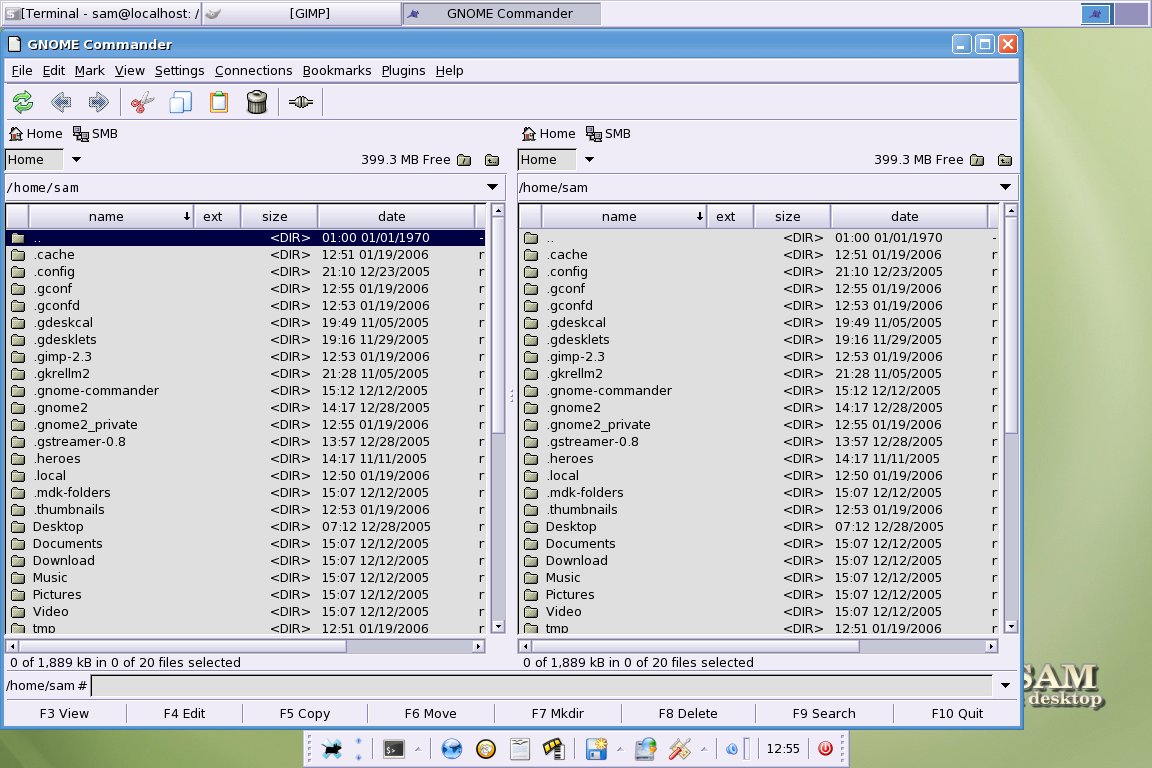
Task: Click the Xfce mouse menu icon
Action: point(332,749)
